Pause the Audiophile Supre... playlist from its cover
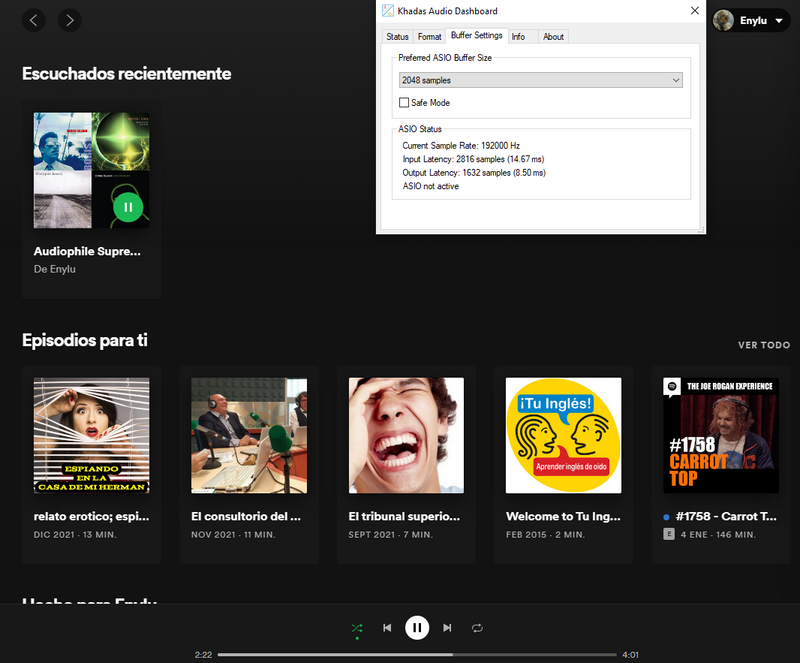The image size is (800, 663). point(128,207)
